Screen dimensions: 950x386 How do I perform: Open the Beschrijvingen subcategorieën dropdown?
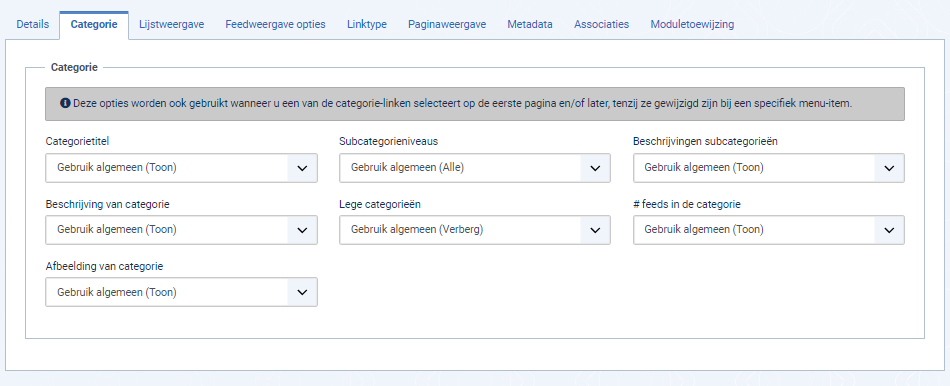point(769,168)
